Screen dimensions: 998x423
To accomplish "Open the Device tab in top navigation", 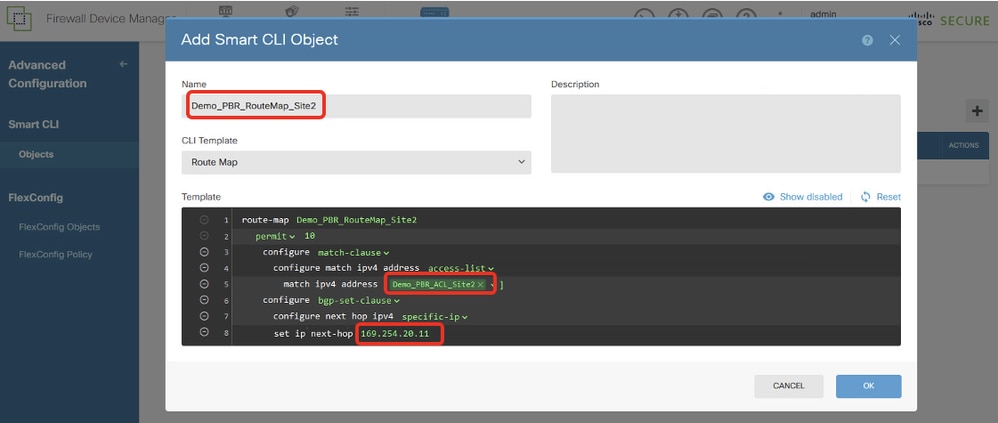I will pyautogui.click(x=435, y=12).
